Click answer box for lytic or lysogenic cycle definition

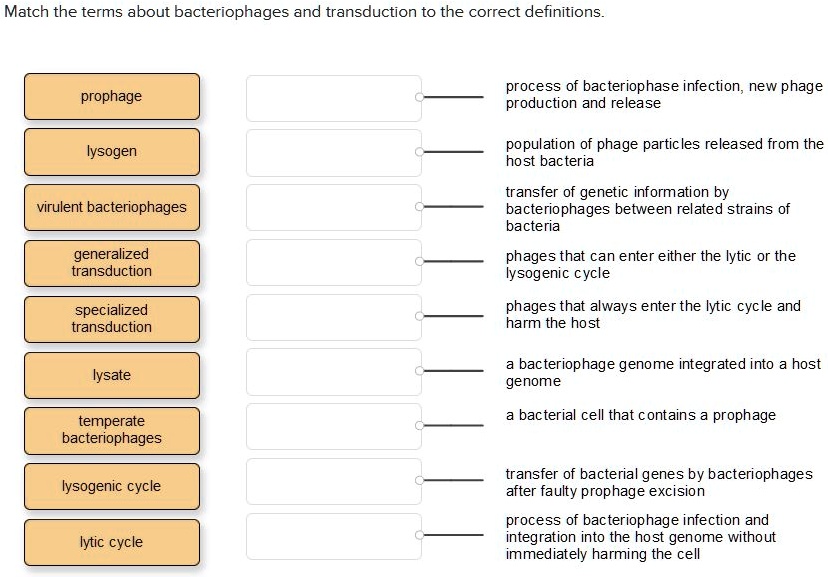coord(333,263)
